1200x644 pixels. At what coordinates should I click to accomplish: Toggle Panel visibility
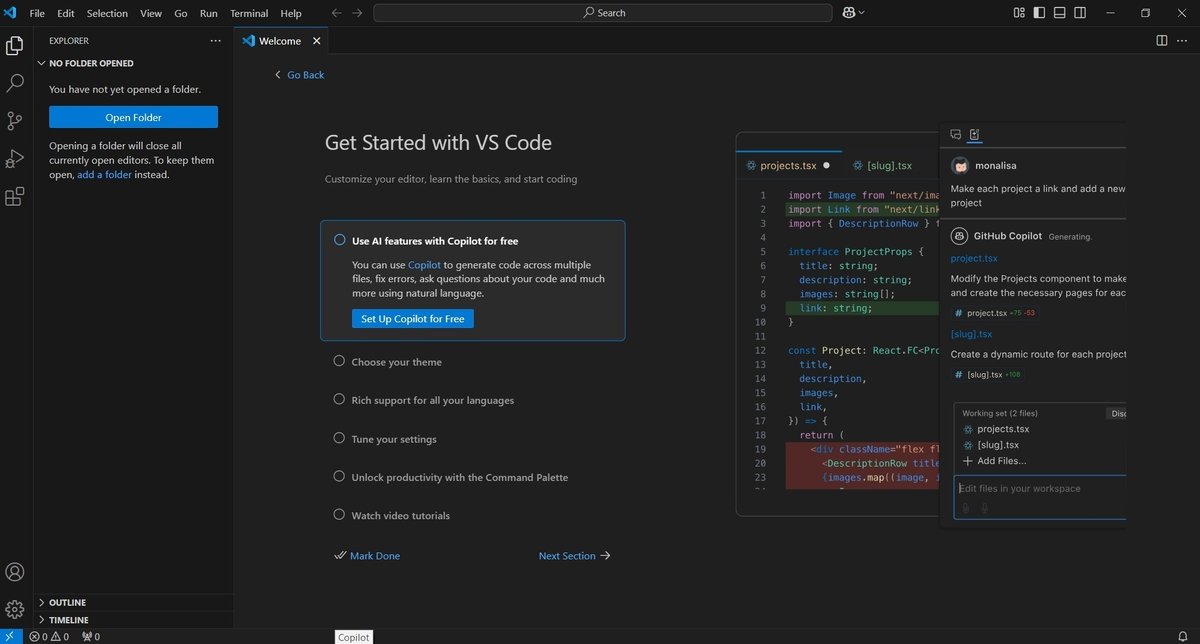tap(1060, 13)
